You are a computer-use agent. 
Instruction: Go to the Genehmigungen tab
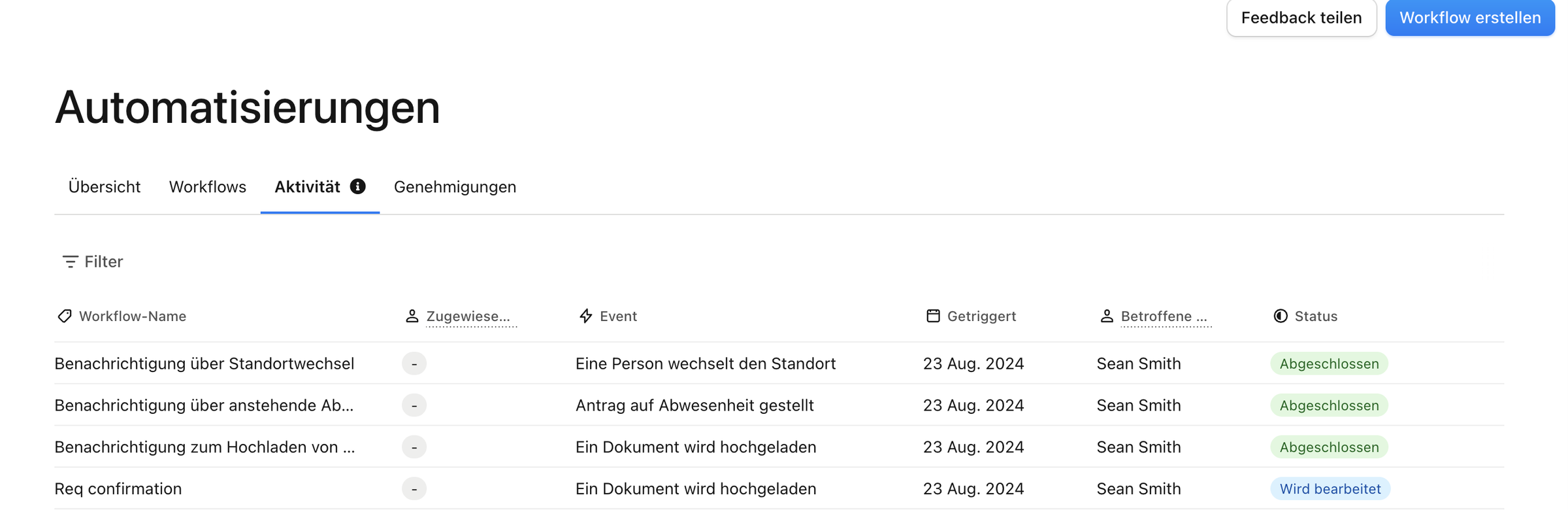455,187
